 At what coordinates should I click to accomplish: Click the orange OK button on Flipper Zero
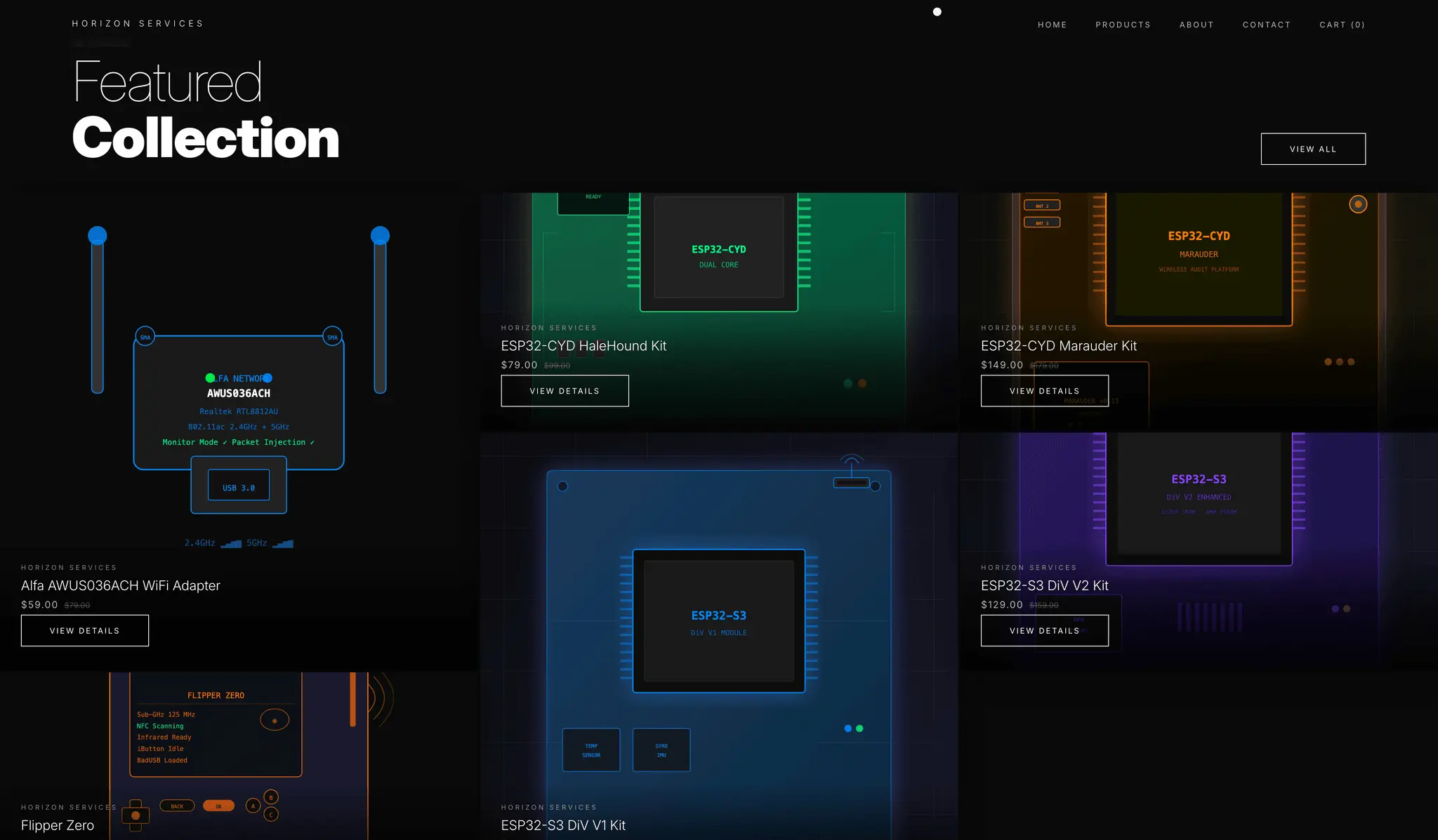[x=218, y=806]
